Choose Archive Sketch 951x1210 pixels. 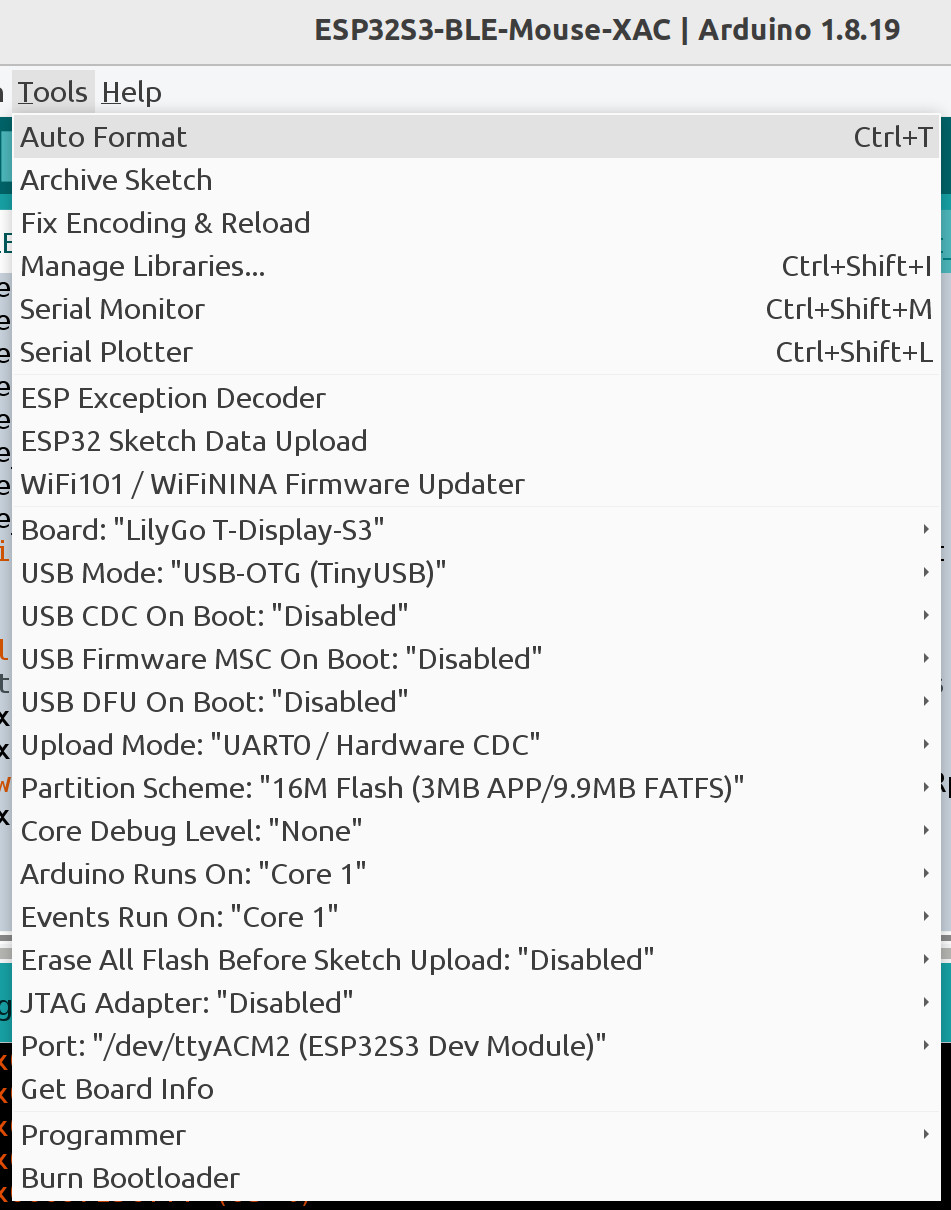(476, 180)
